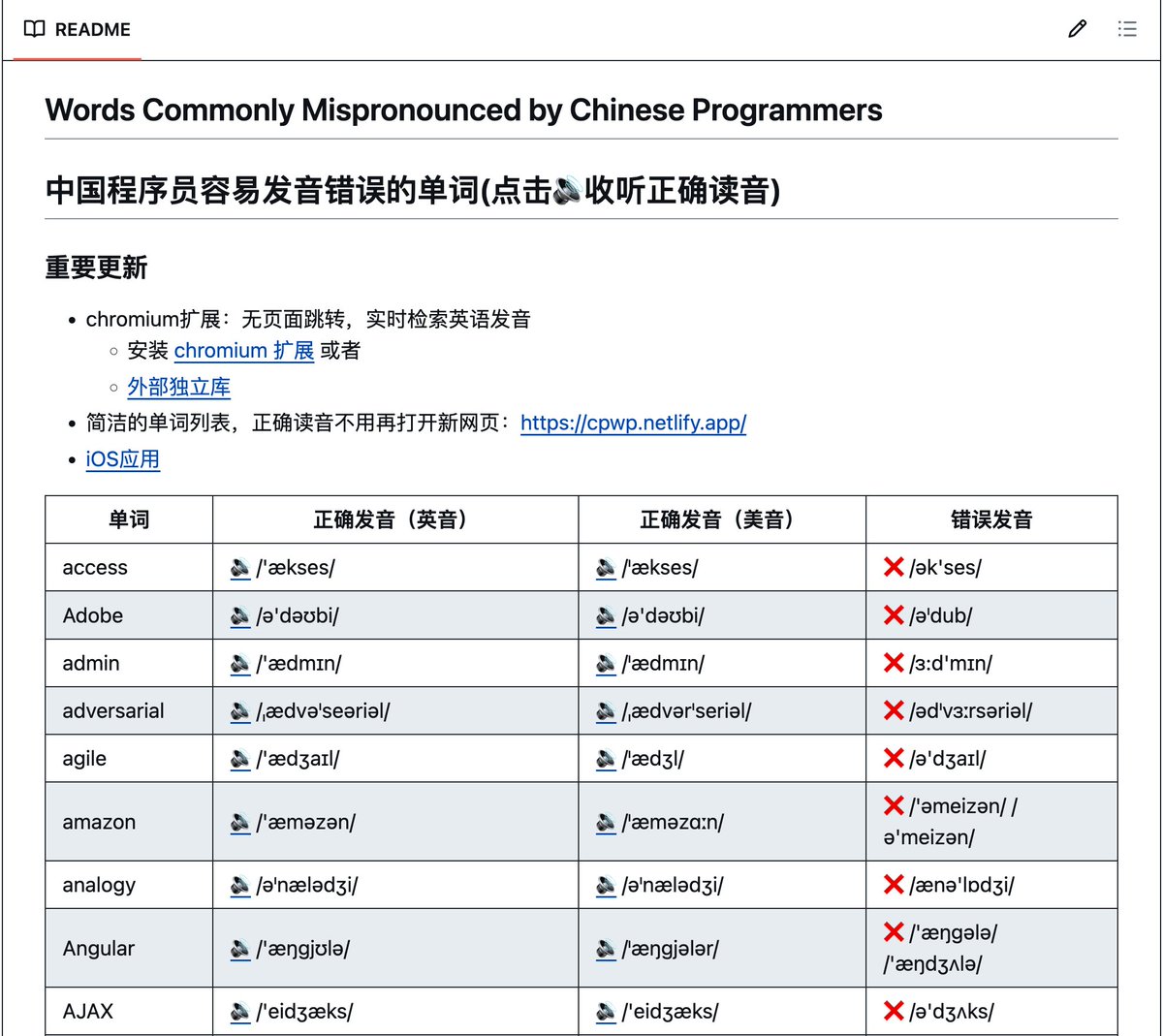Play American pronunciation speaker for admin
This screenshot has width=1163, height=1036.
point(606,664)
